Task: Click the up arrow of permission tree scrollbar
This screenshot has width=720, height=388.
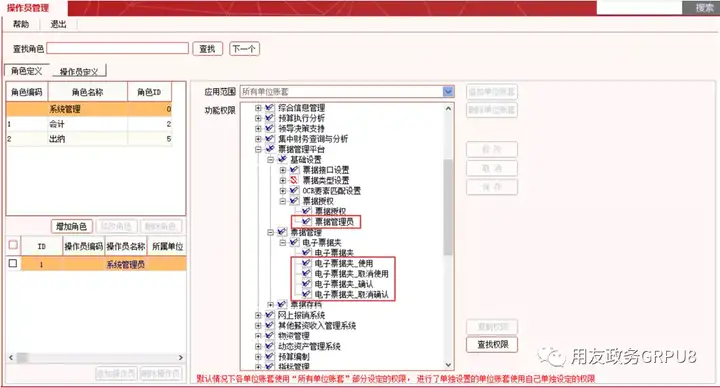Action: coord(448,109)
